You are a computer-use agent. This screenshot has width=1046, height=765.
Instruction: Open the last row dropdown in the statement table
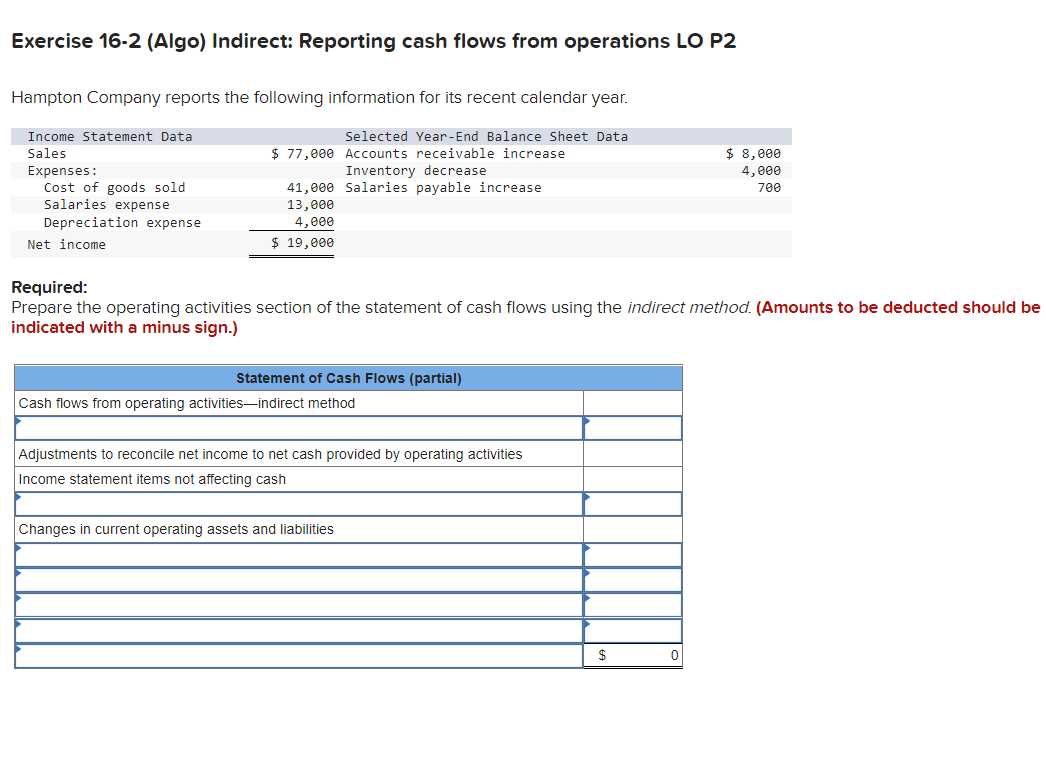[296, 655]
